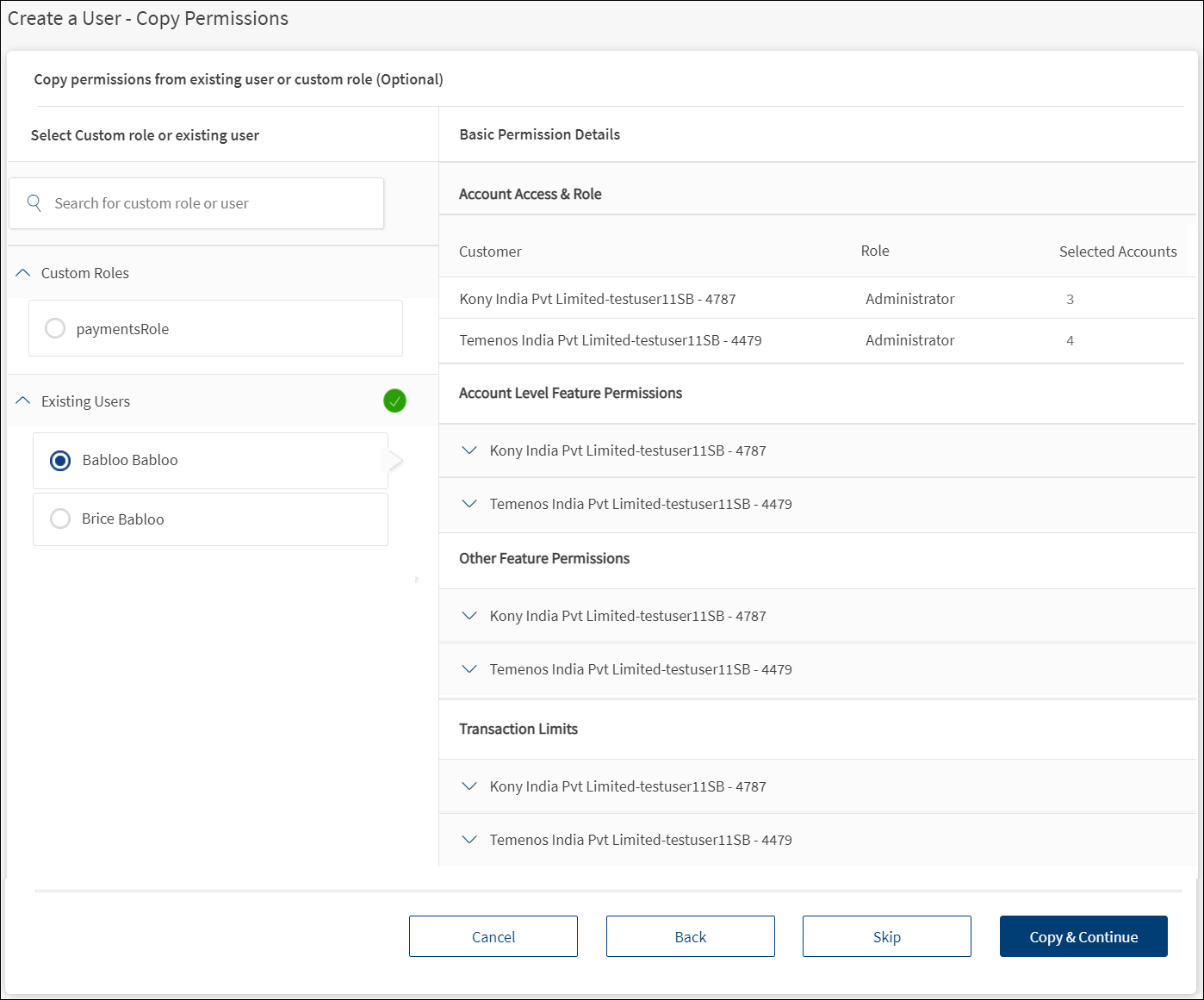Expand Kony India under Account Level Feature Permissions
Image resolution: width=1204 pixels, height=1000 pixels.
point(469,450)
